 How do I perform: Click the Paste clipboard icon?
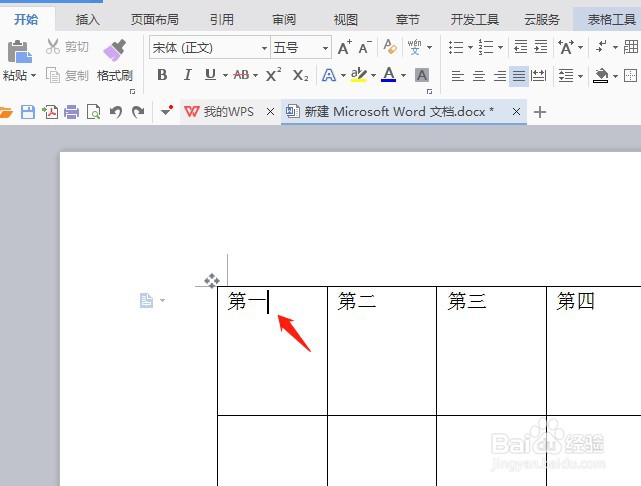tap(19, 51)
